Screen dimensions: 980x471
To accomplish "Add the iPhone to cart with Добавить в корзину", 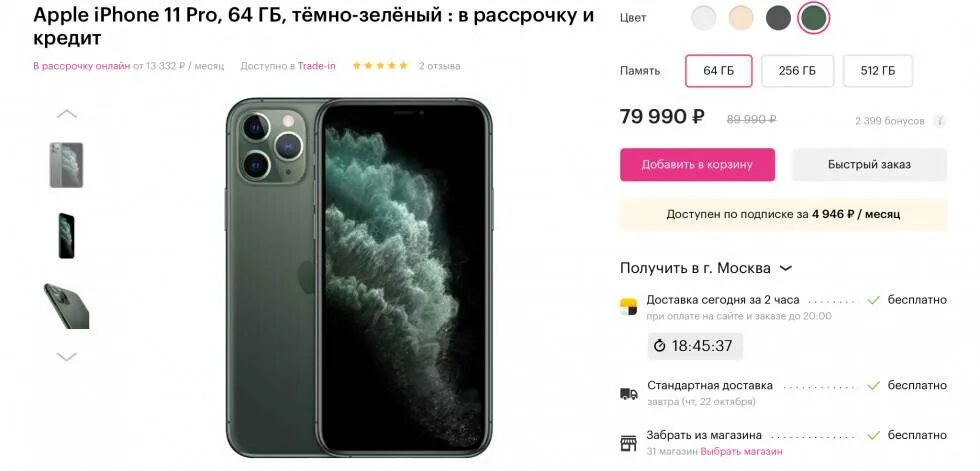I will pos(698,165).
